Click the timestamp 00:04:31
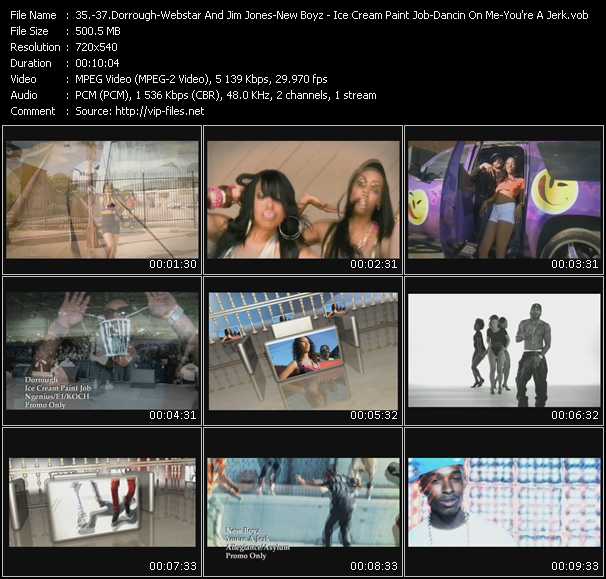The width and height of the screenshot is (606, 579). 173,415
